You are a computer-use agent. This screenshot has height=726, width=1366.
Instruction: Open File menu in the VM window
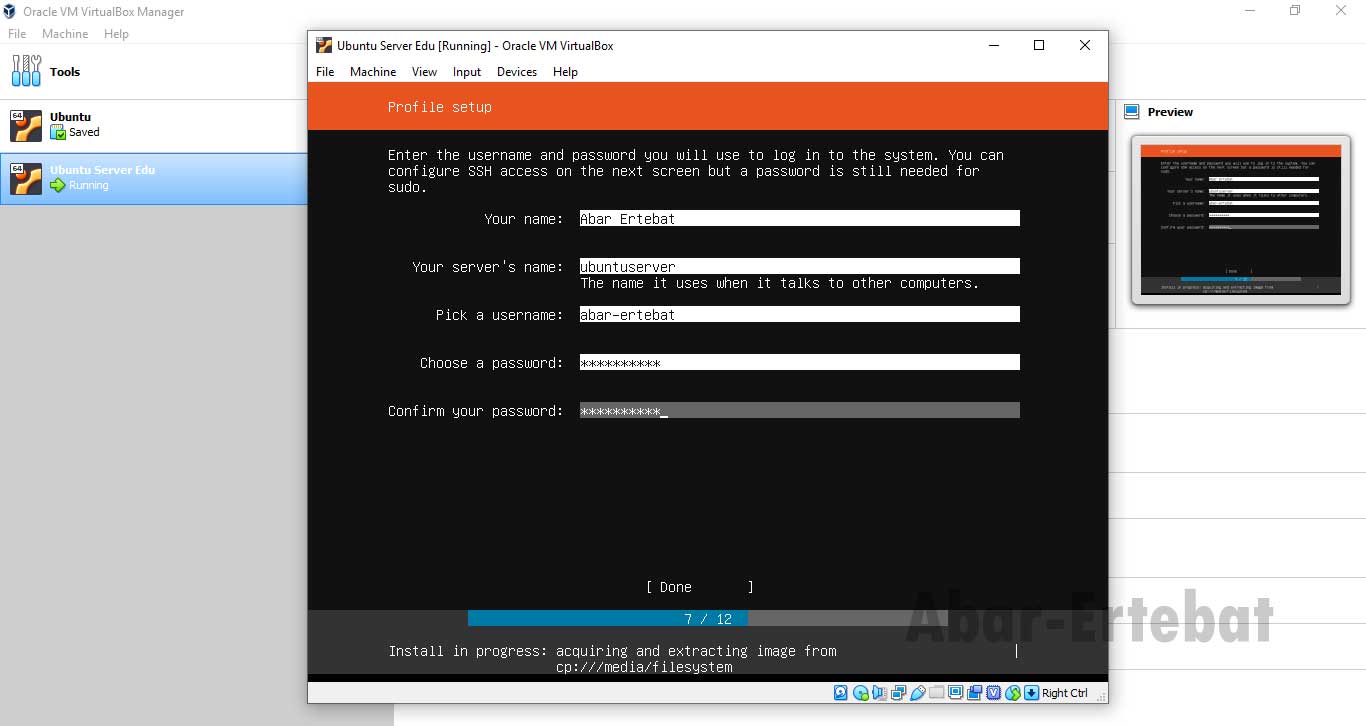[325, 72]
